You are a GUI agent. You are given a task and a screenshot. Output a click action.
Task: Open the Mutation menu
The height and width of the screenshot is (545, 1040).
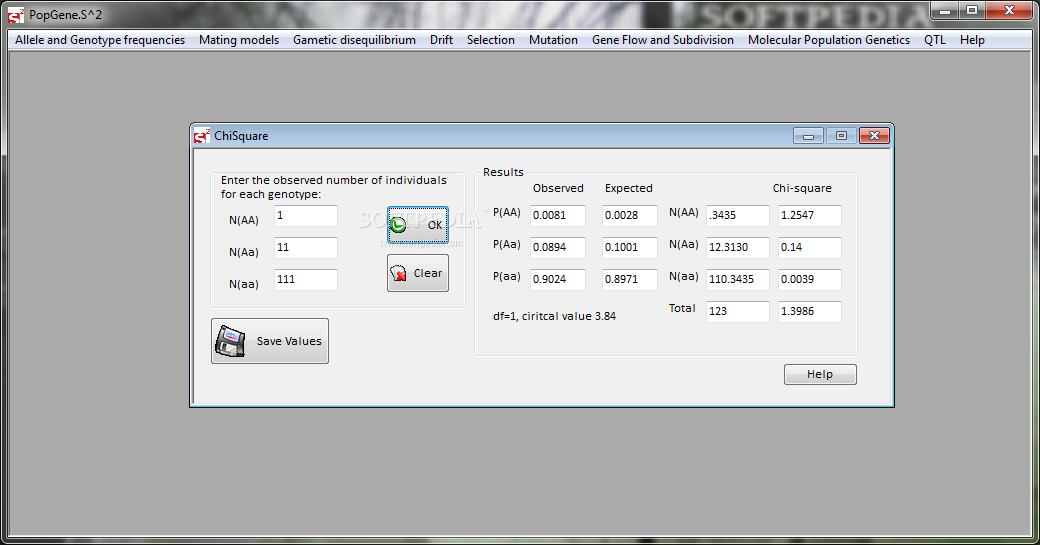[x=553, y=40]
